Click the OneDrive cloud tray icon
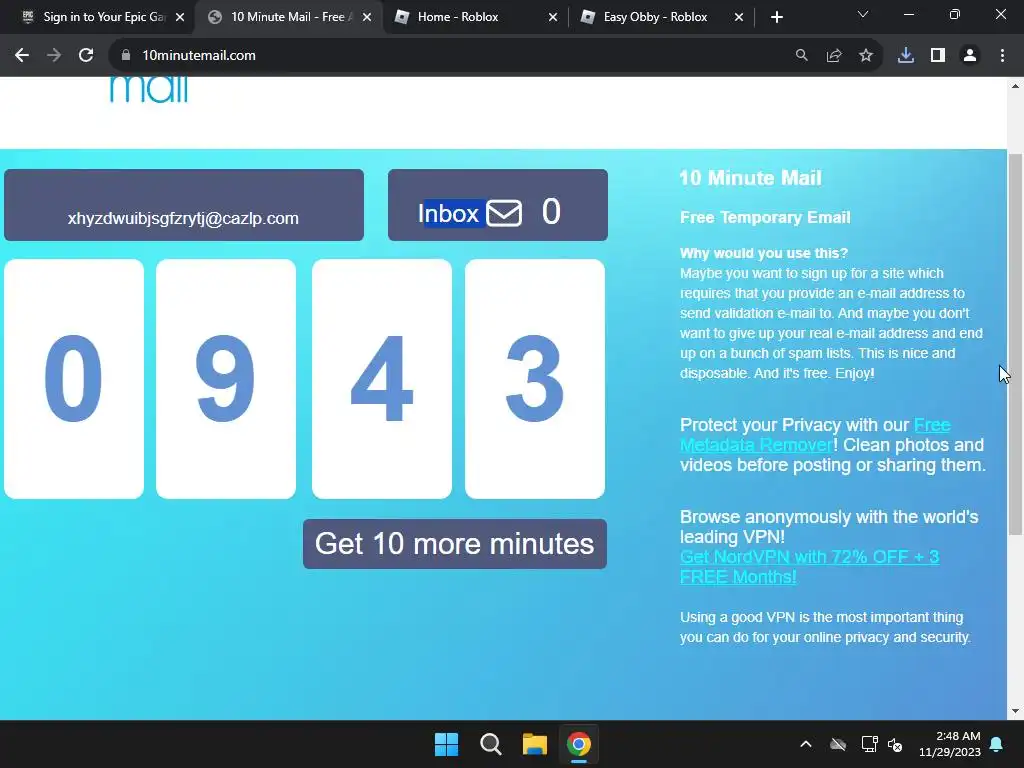The height and width of the screenshot is (768, 1024). [838, 744]
